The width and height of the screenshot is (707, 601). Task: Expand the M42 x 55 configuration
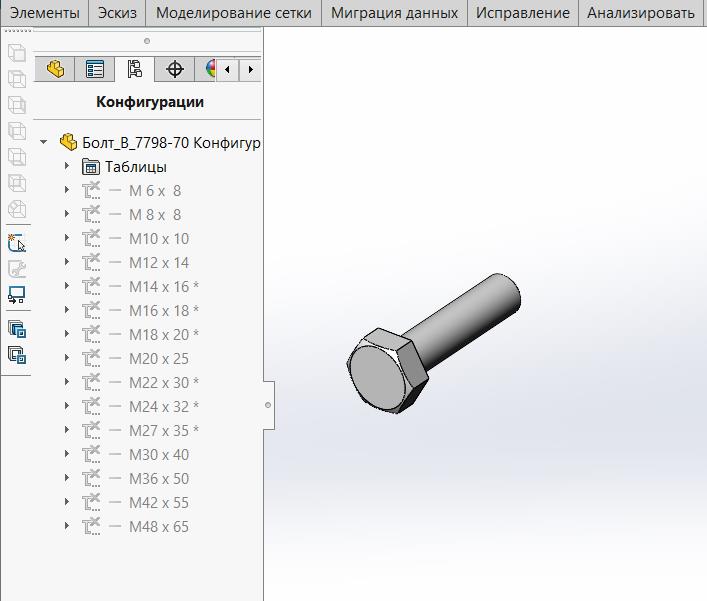pyautogui.click(x=67, y=502)
